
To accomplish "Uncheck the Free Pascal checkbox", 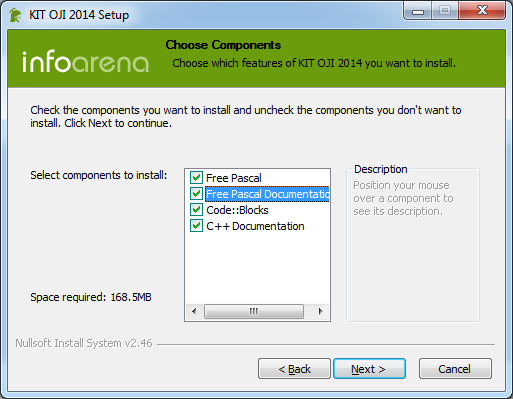I will (196, 178).
